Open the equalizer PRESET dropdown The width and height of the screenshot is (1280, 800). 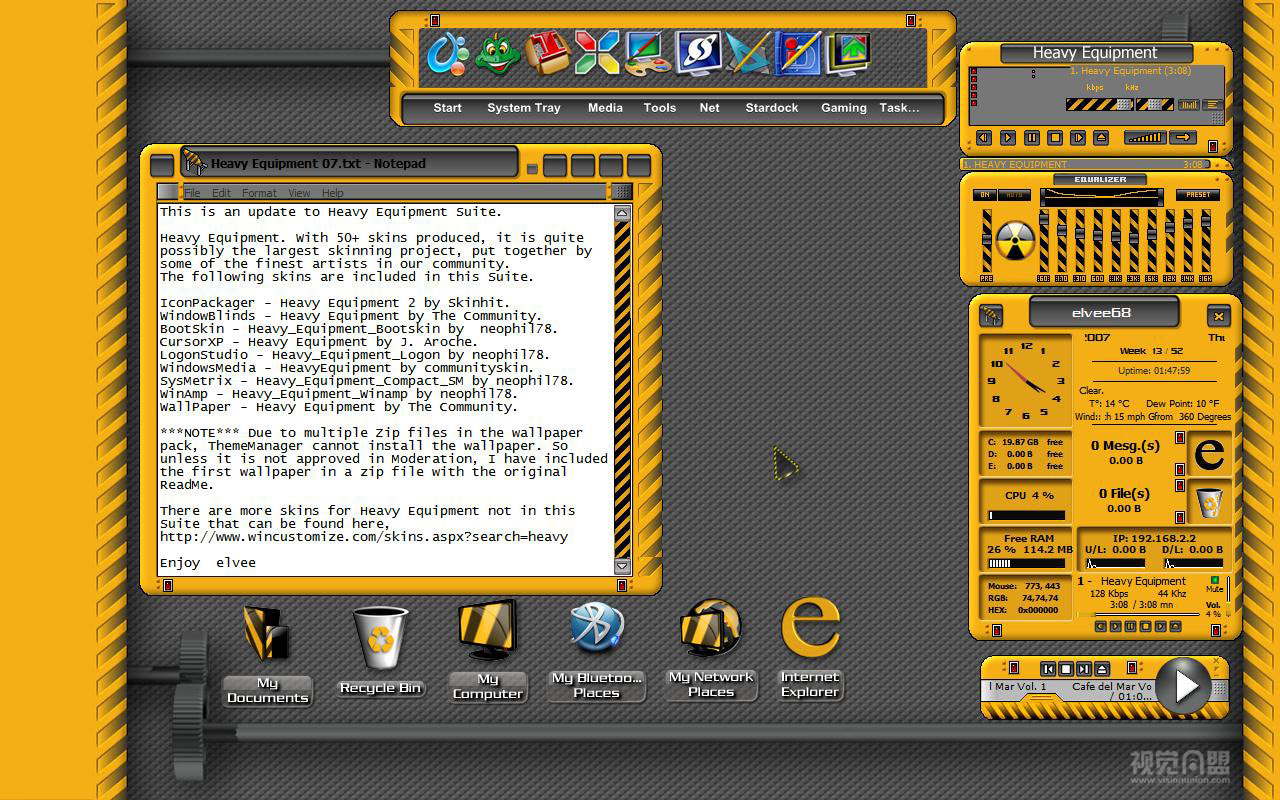click(x=1198, y=195)
